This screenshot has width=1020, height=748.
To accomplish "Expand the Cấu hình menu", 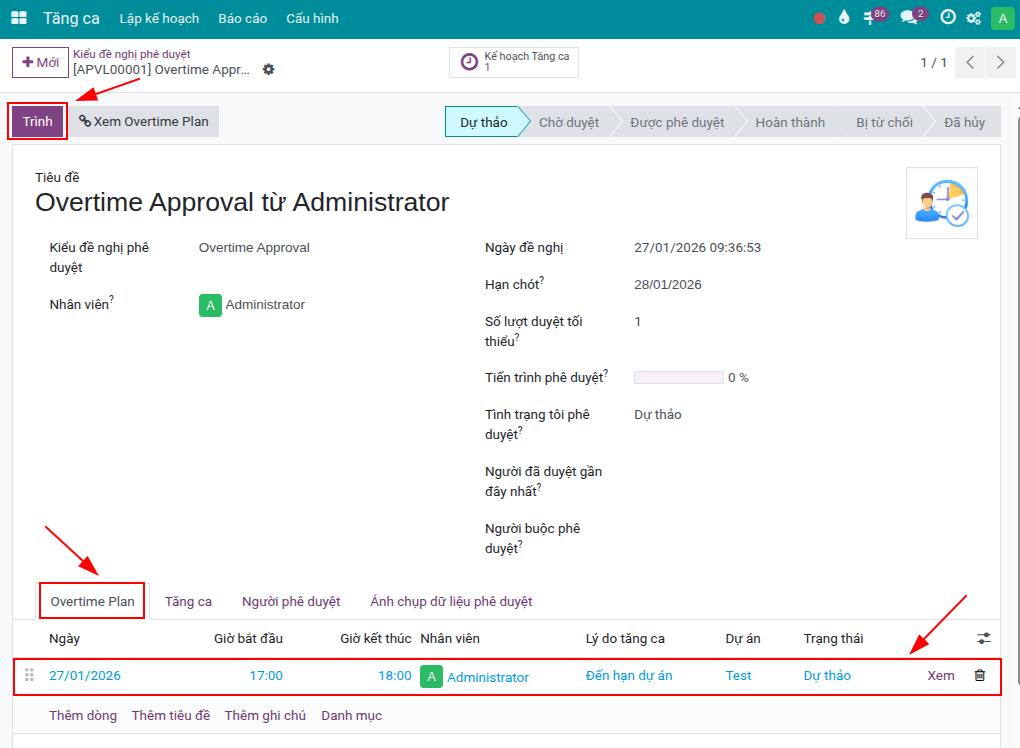I will [312, 18].
